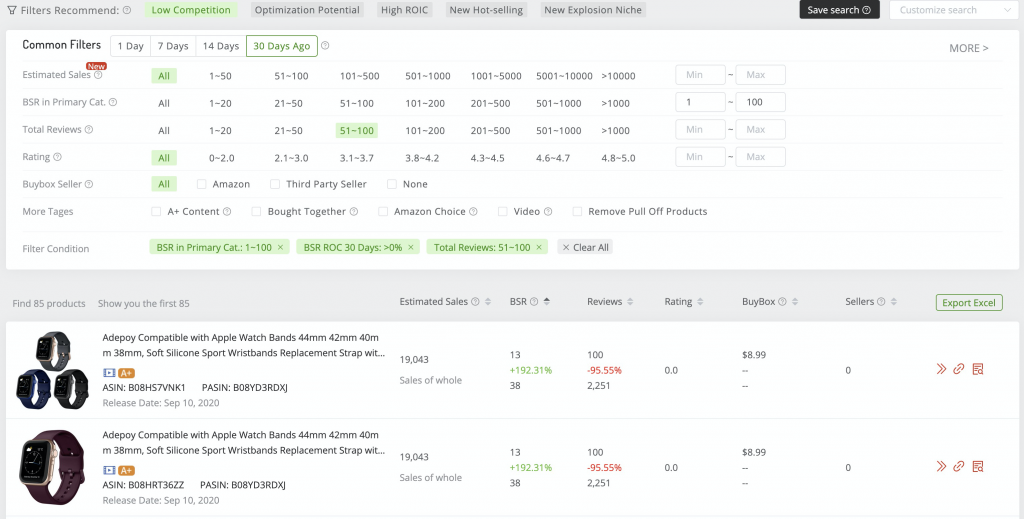Viewport: 1024px width, 519px height.
Task: Select Total Reviews range 101~200
Action: tap(424, 131)
